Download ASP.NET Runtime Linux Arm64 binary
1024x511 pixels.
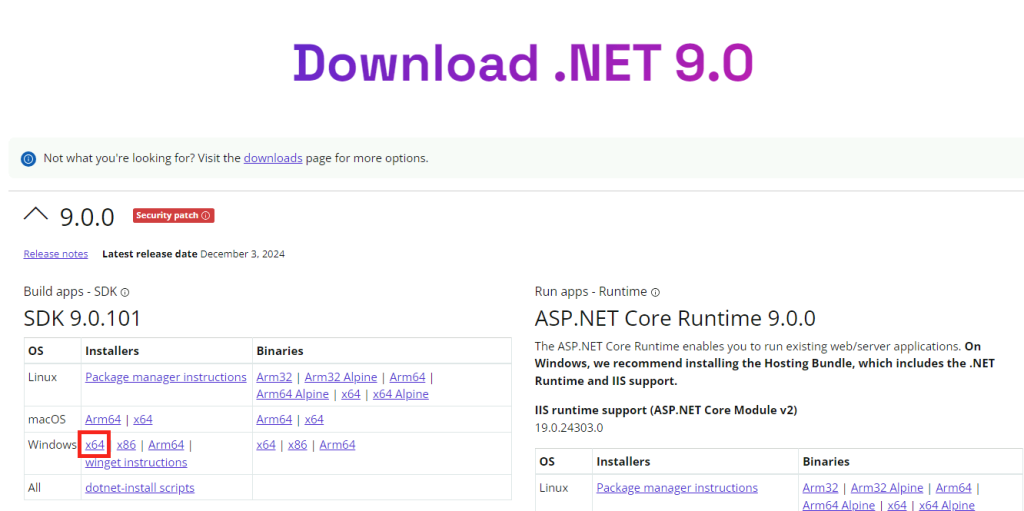click(x=953, y=488)
